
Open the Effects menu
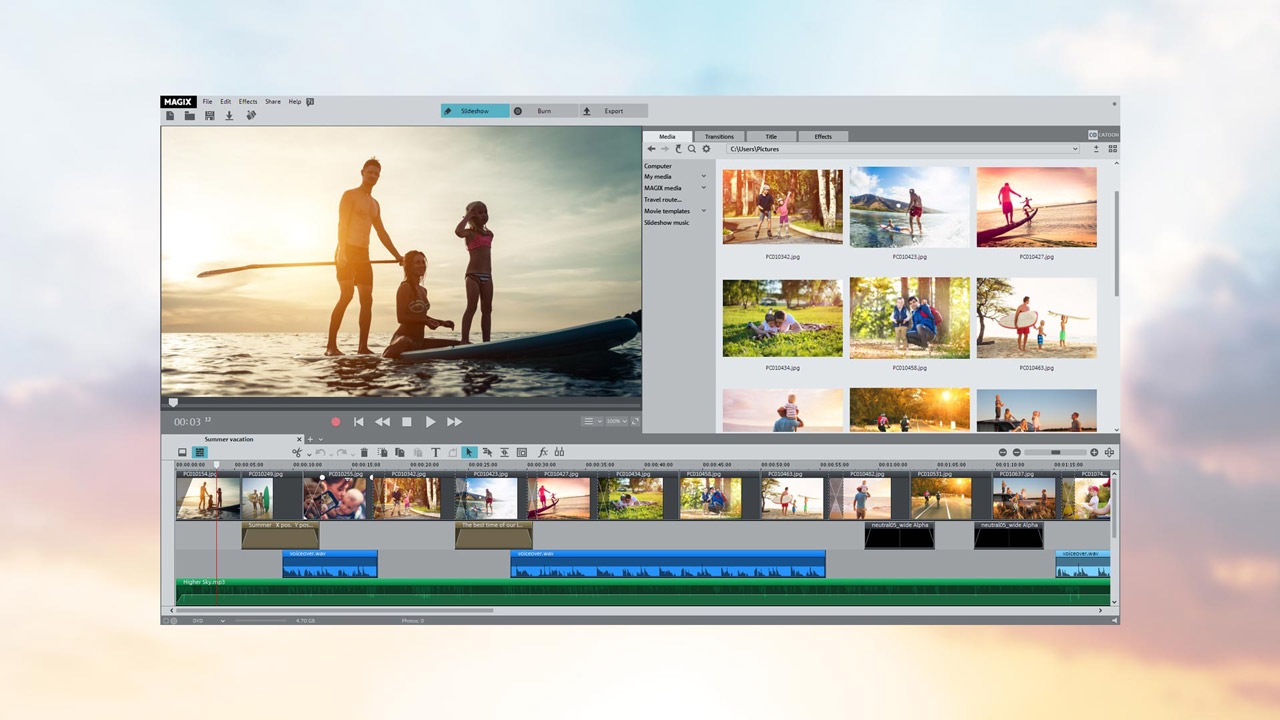click(x=247, y=102)
